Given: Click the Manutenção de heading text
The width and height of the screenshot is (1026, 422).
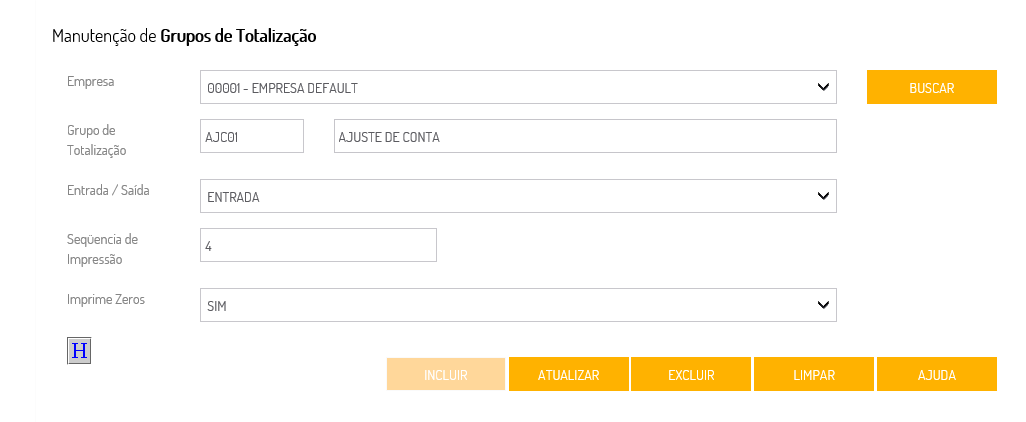Looking at the screenshot, I should tap(104, 36).
